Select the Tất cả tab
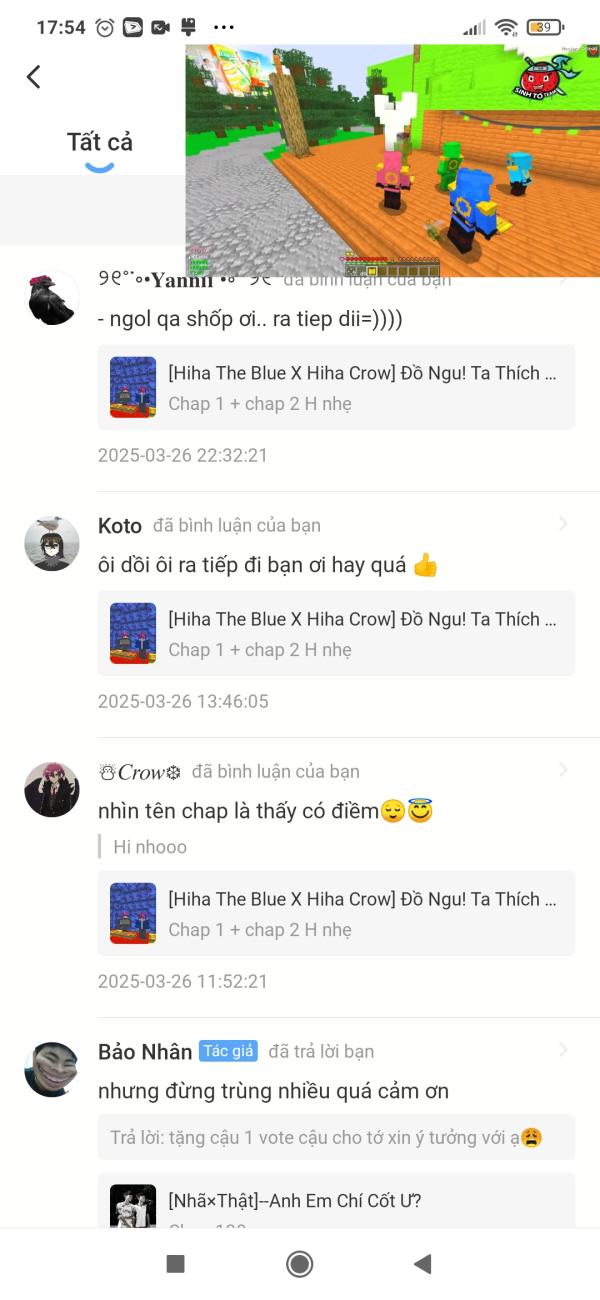Image resolution: width=600 pixels, height=1300 pixels. 100,142
